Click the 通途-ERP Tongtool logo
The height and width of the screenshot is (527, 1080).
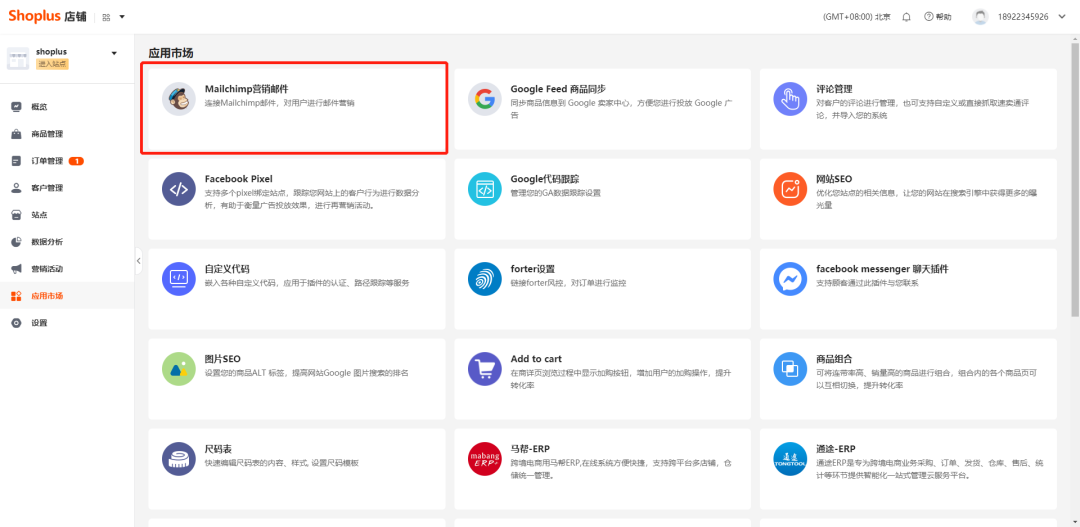(x=790, y=459)
